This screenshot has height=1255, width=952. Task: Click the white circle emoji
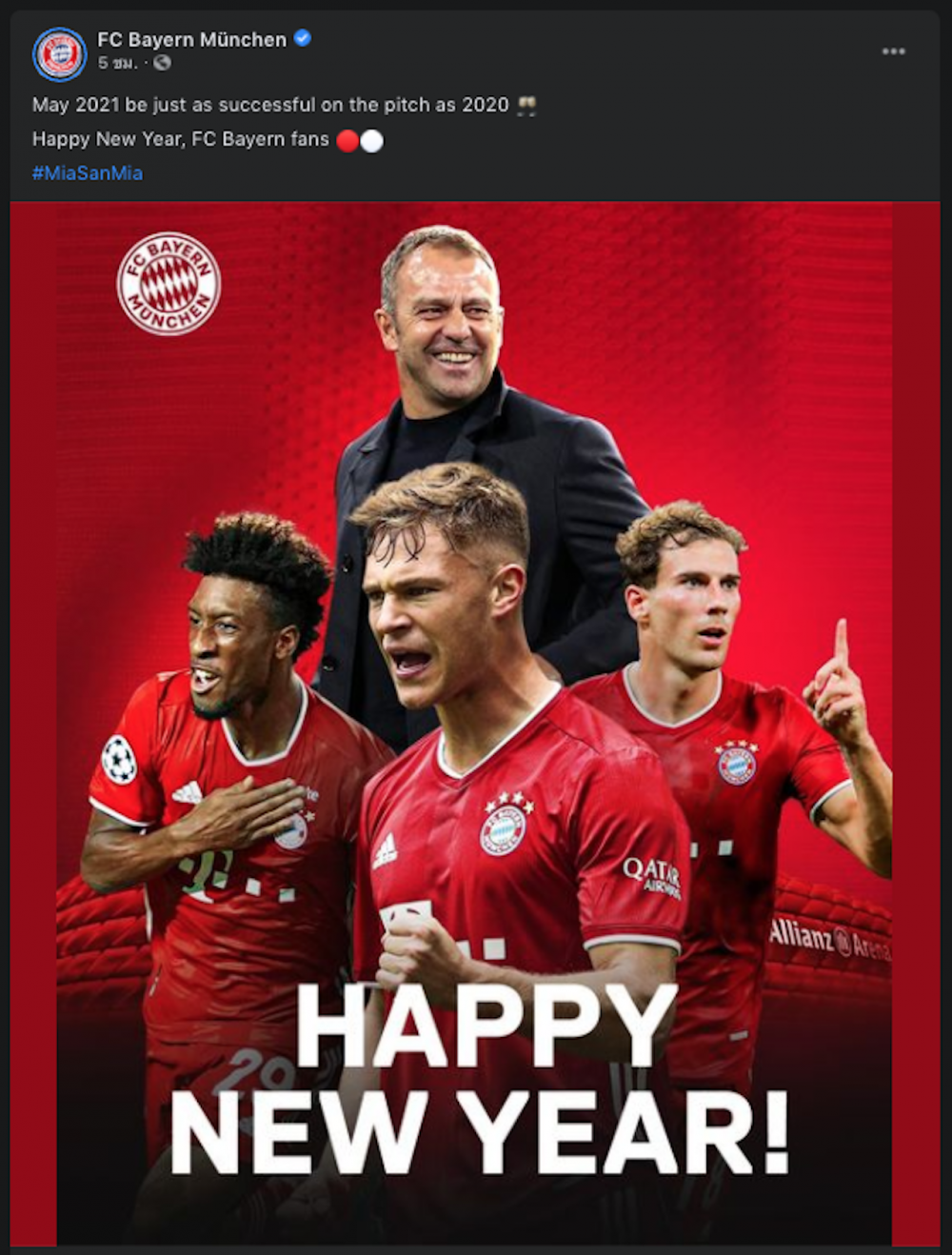pos(372,141)
